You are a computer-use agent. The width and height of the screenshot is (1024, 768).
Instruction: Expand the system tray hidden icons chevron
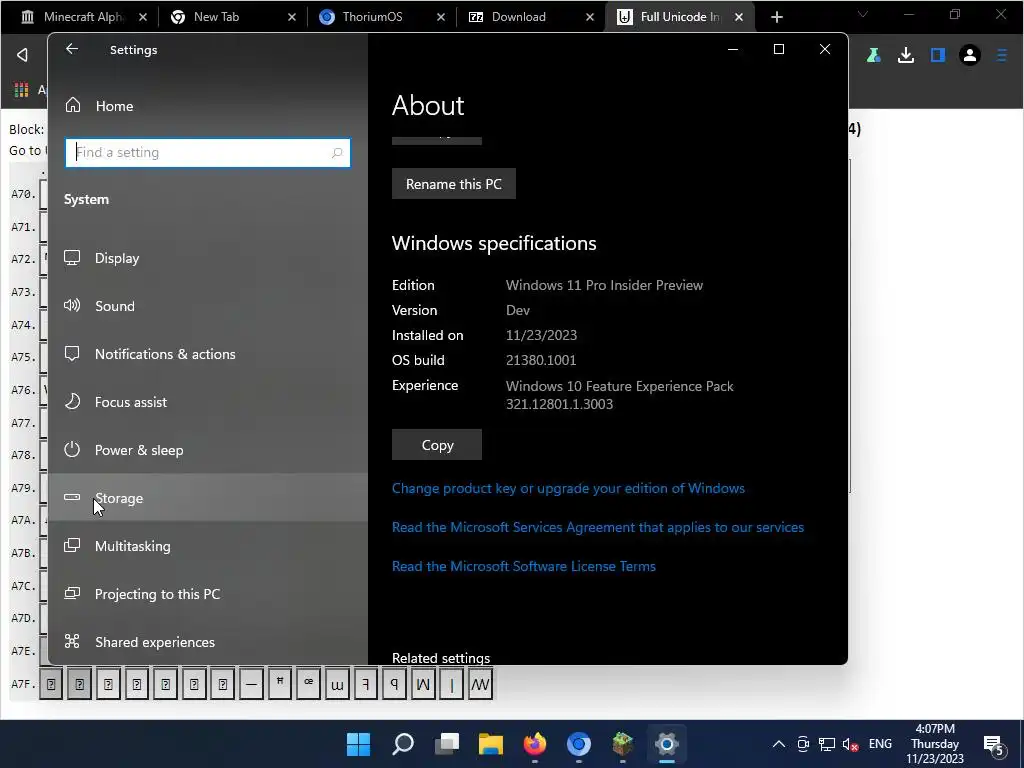pos(778,744)
